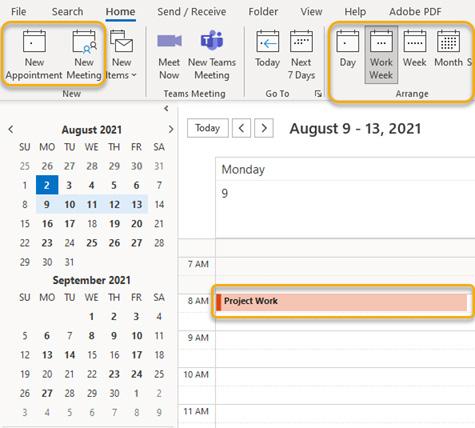Select August 19 in the mini calendar
The width and height of the screenshot is (475, 428).
(114, 224)
